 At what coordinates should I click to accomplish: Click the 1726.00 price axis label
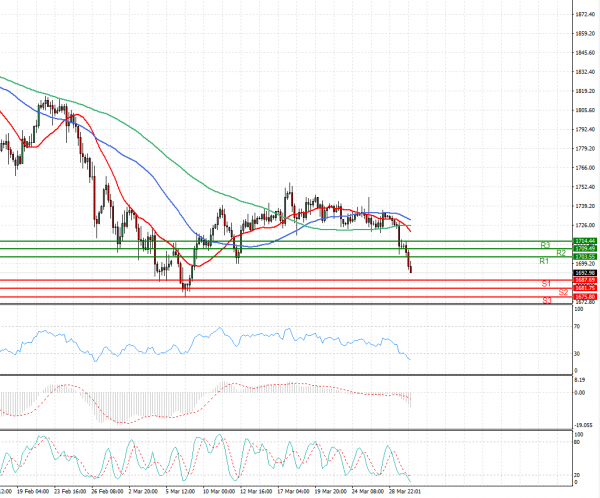(585, 225)
